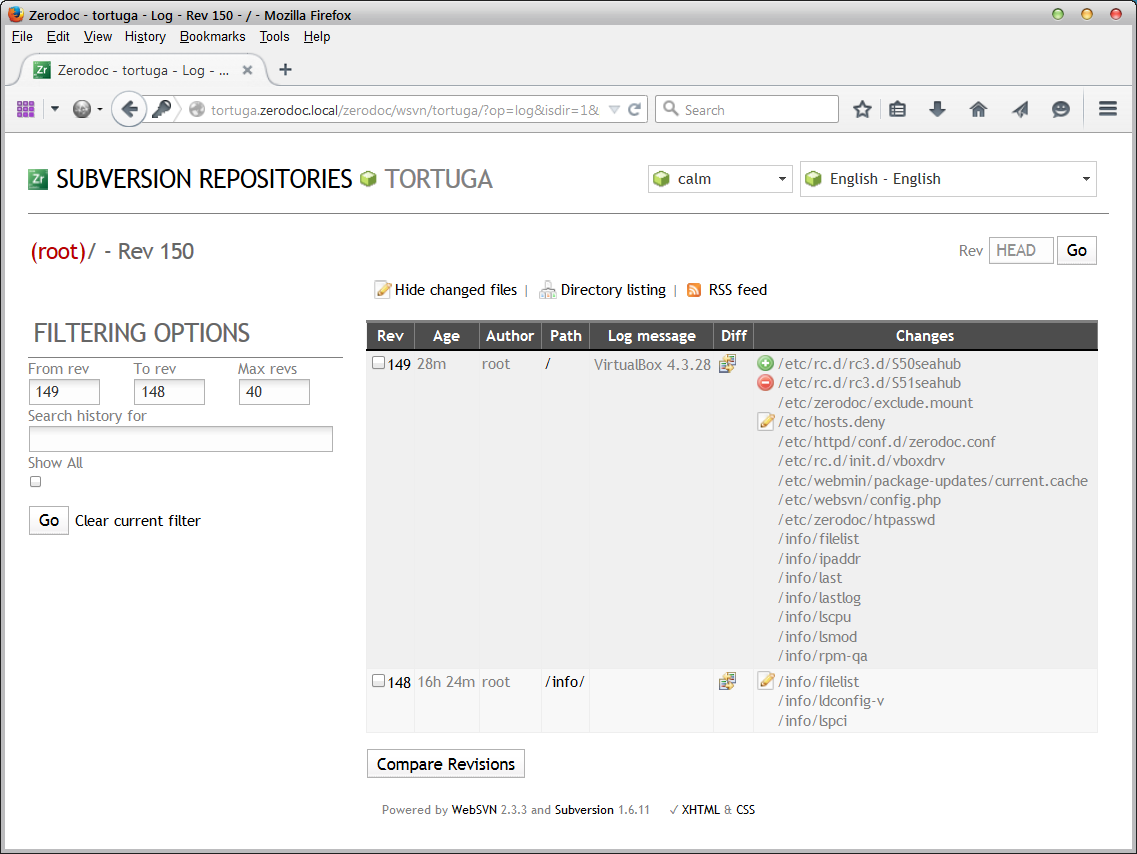Enable the Show All filter option
This screenshot has height=854, width=1137.
click(35, 481)
